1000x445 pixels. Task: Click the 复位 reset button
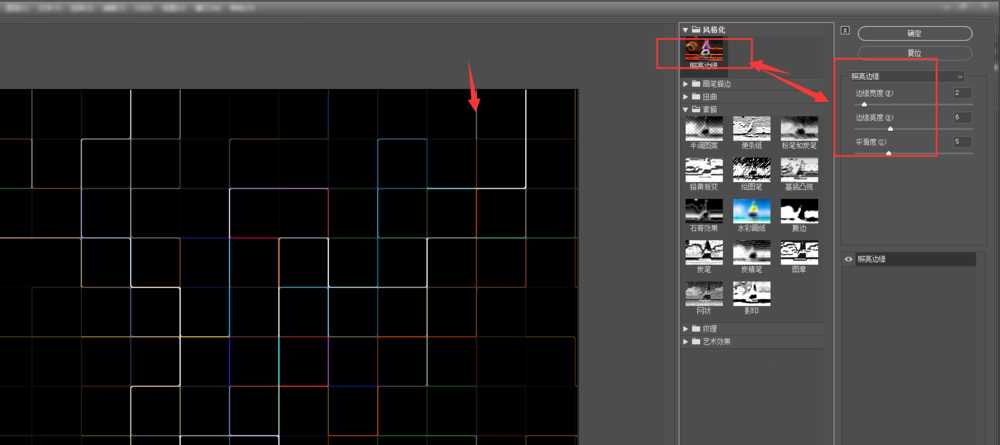click(x=914, y=52)
